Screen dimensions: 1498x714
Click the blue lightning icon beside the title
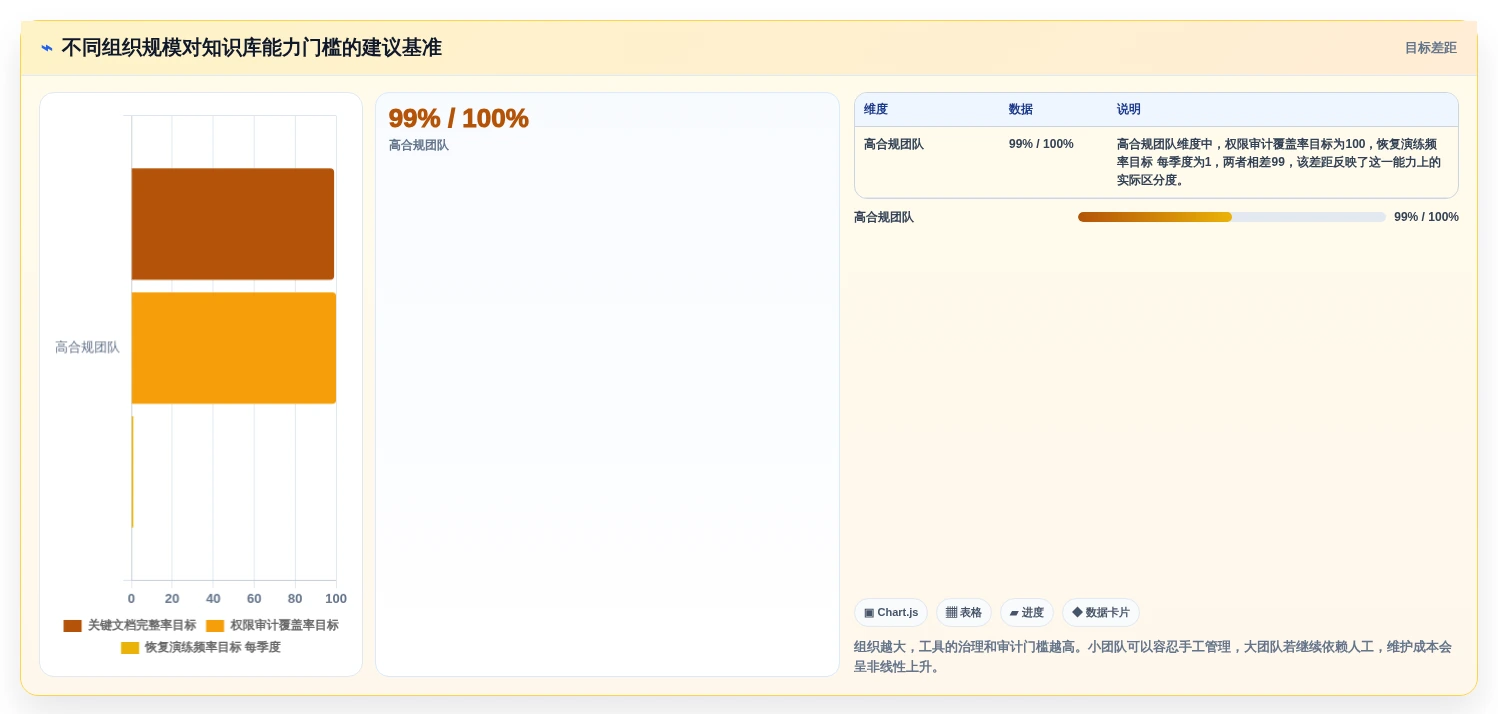click(x=47, y=48)
